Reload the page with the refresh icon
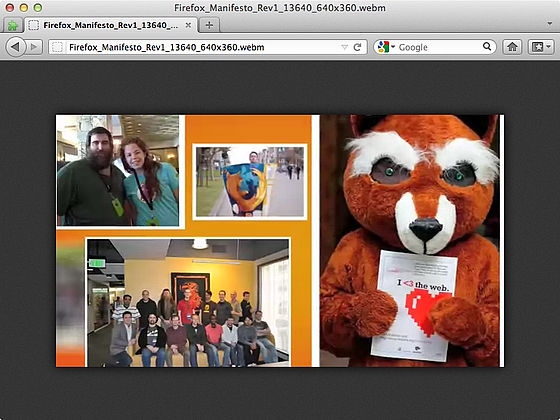Image resolution: width=560 pixels, height=420 pixels. (357, 47)
